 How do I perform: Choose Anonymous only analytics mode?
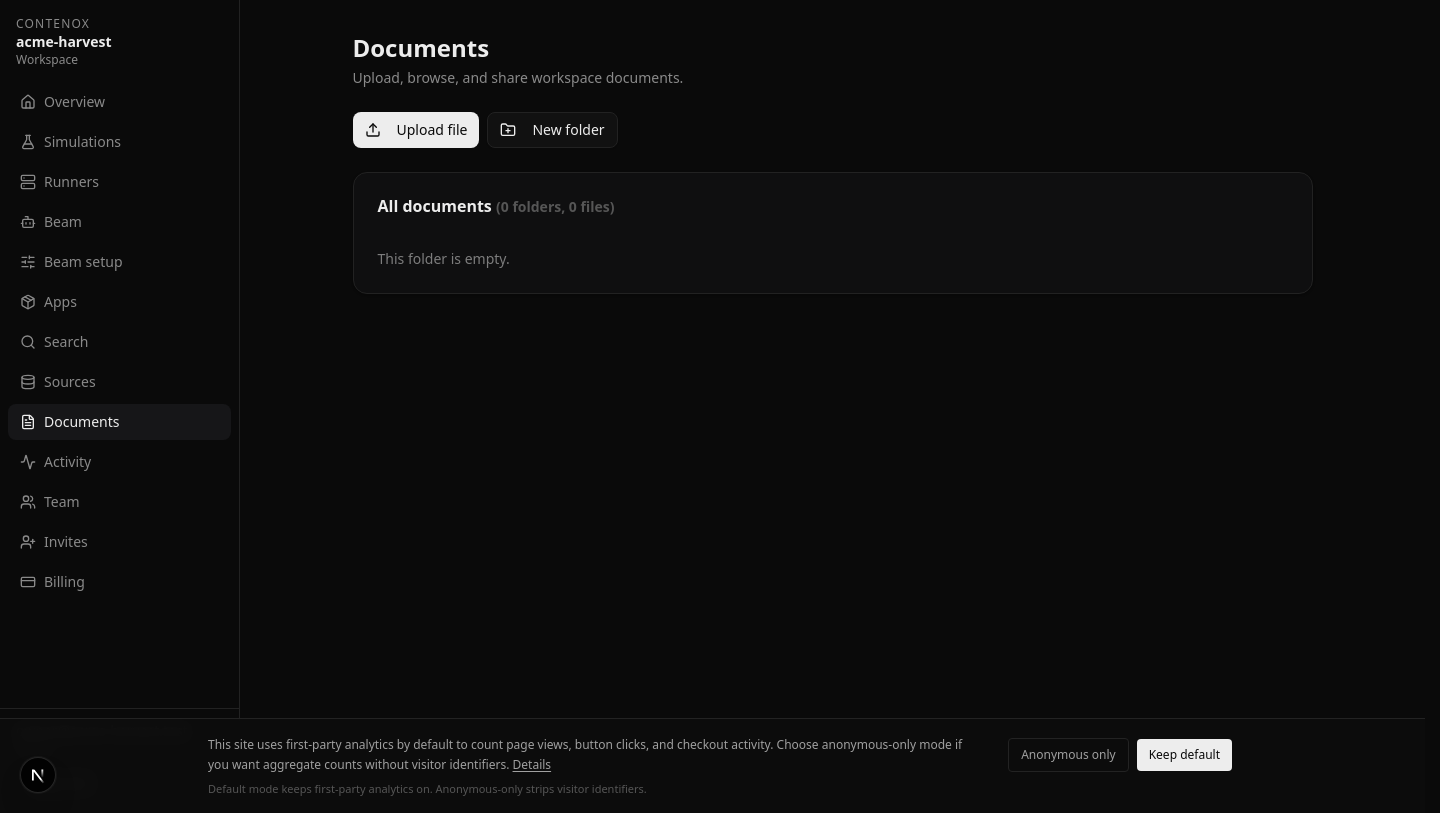tap(1068, 755)
